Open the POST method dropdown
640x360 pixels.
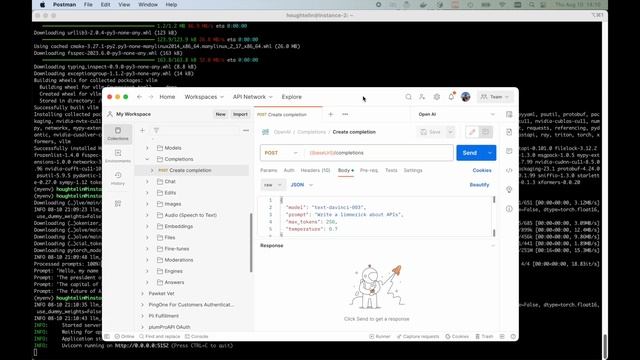pos(281,153)
